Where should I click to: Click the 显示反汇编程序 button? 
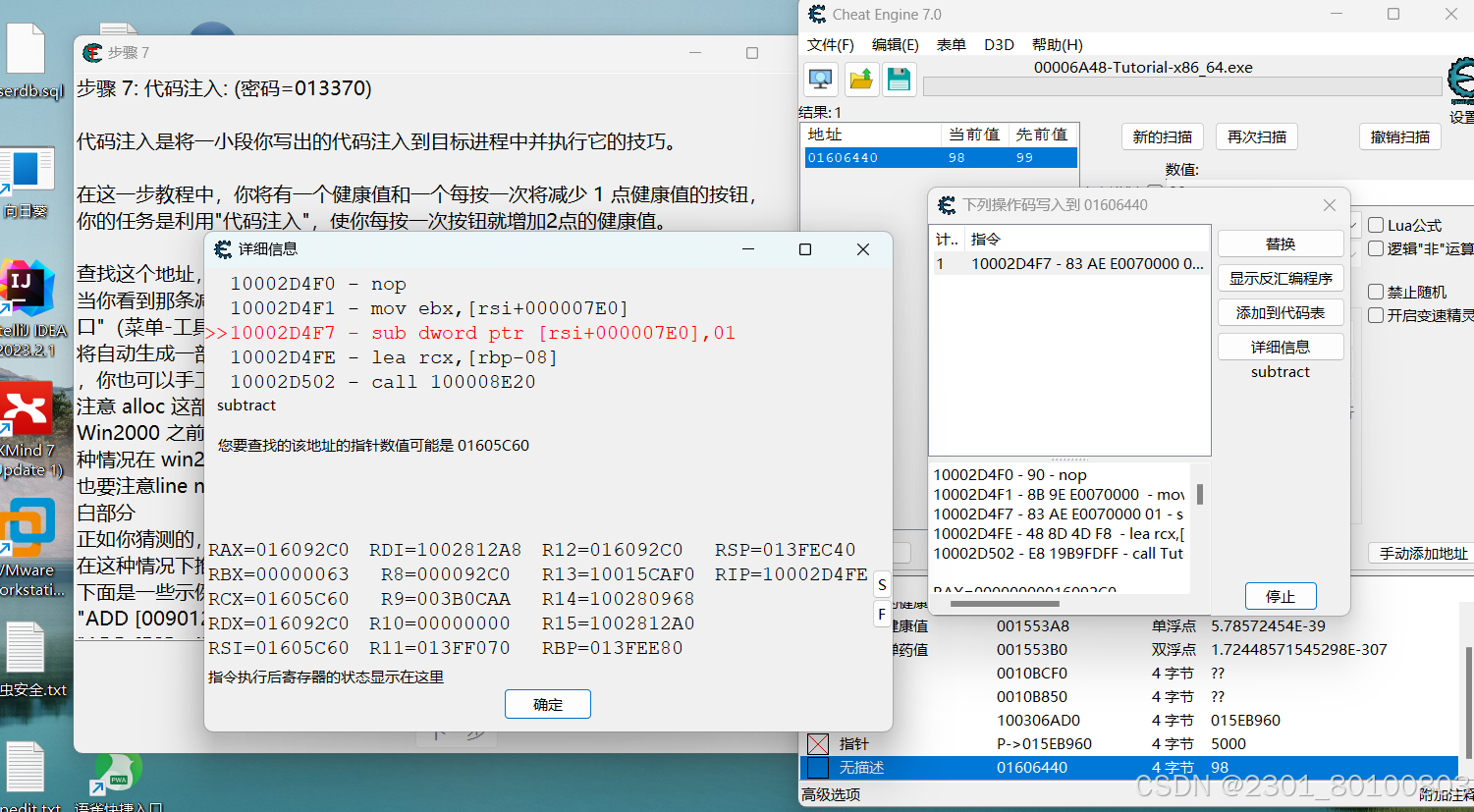click(x=1281, y=278)
